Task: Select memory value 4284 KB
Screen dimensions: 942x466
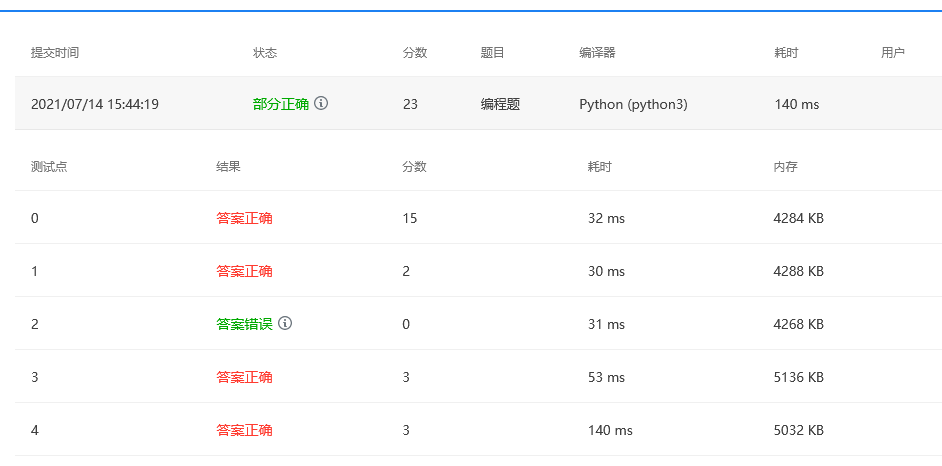Action: point(798,219)
